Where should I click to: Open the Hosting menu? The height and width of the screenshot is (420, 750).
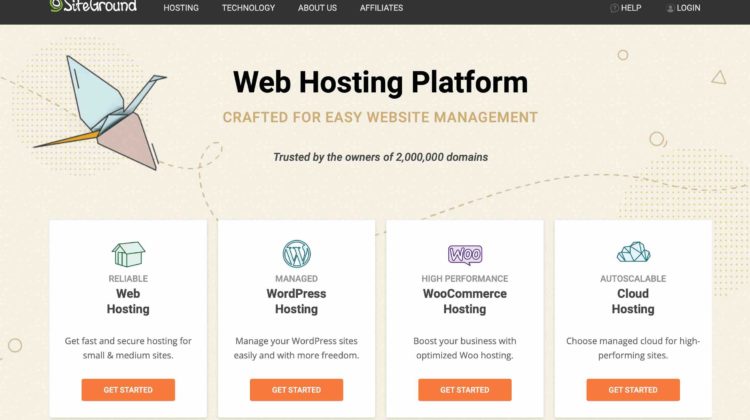coord(181,8)
